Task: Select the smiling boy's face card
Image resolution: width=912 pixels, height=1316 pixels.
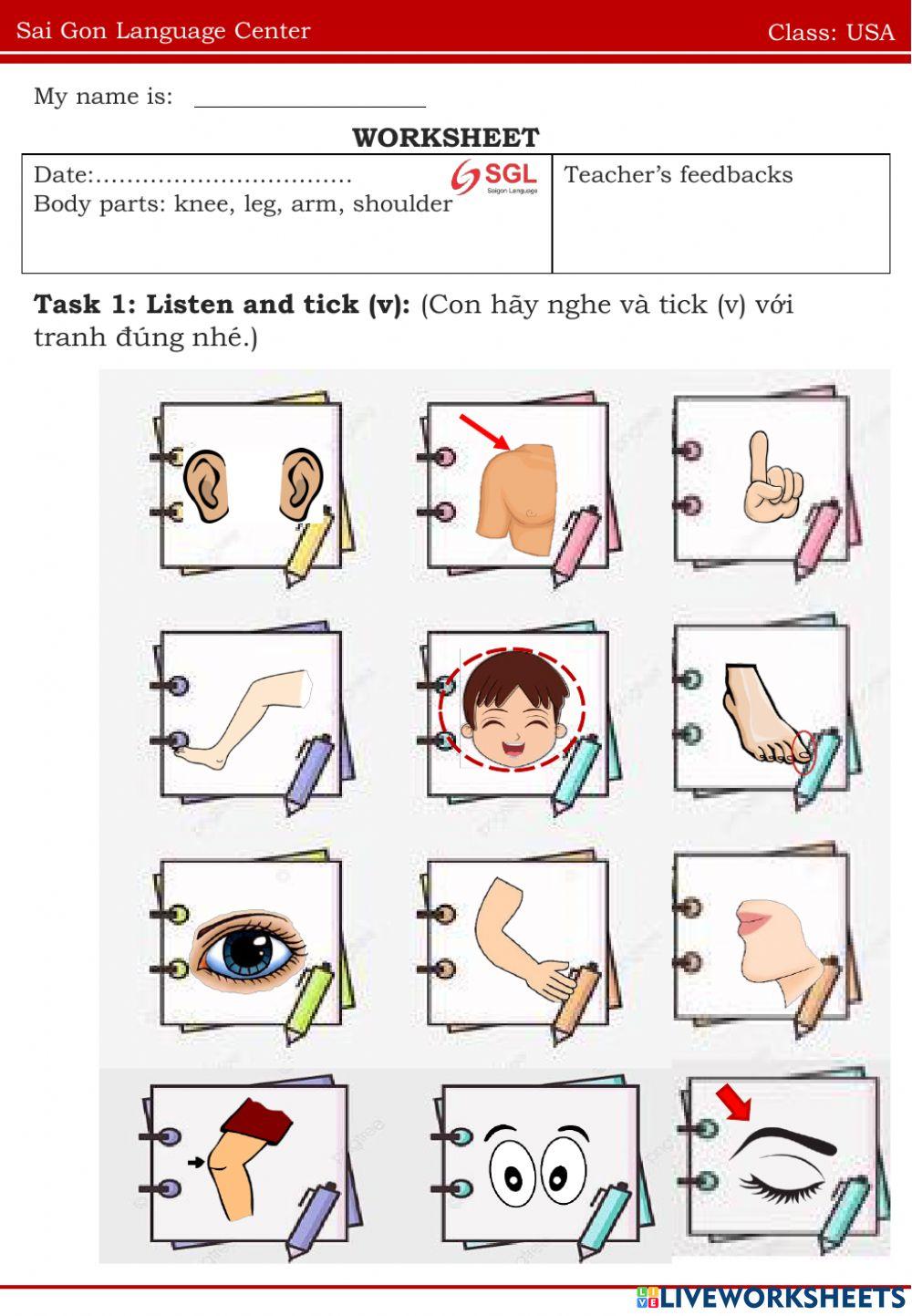Action: click(x=517, y=718)
